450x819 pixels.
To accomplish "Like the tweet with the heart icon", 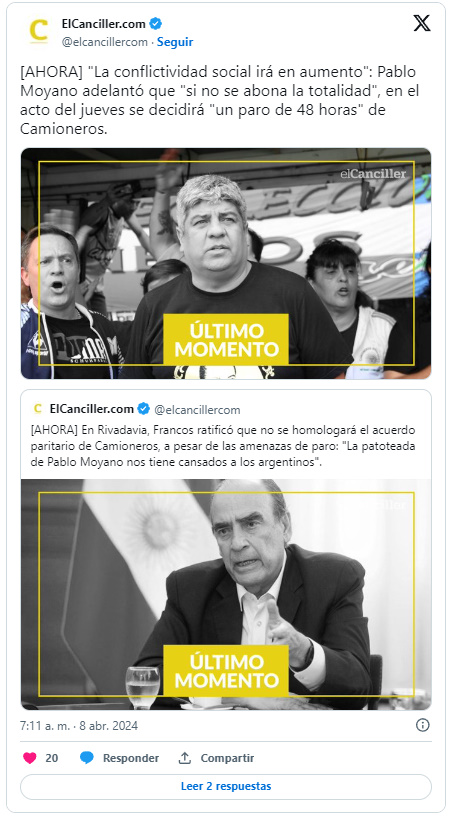I will pyautogui.click(x=30, y=758).
